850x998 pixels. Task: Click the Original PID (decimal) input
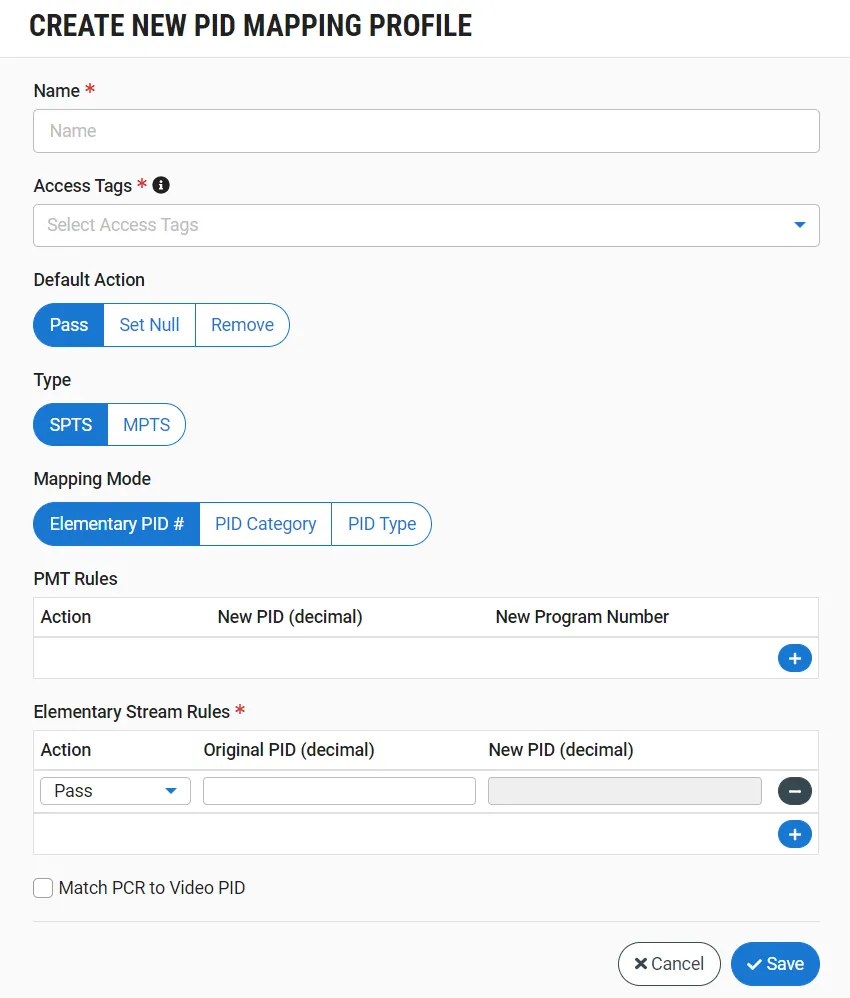pos(339,791)
